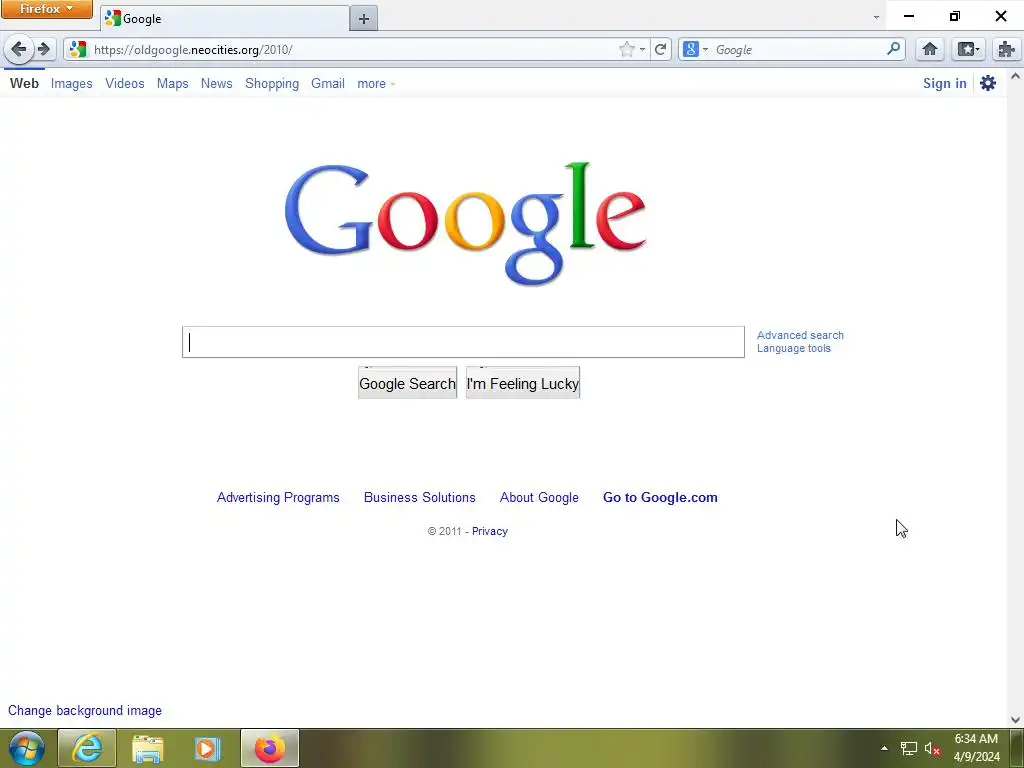1024x768 pixels.
Task: Click the muted volume tray icon
Action: (932, 749)
